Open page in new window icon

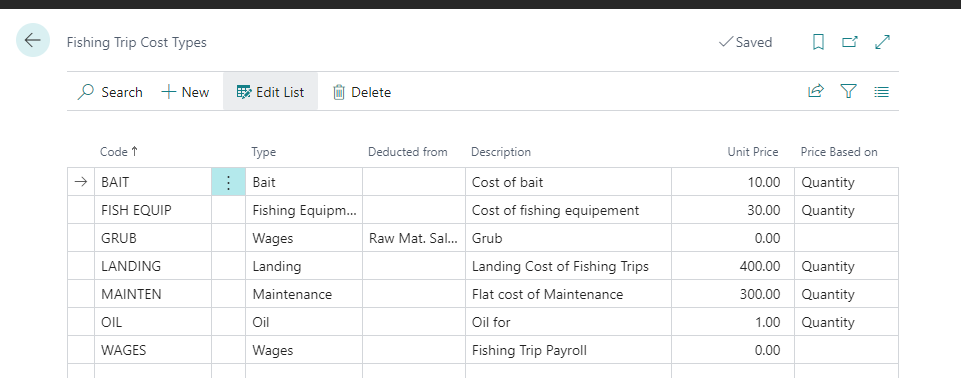pyautogui.click(x=849, y=42)
